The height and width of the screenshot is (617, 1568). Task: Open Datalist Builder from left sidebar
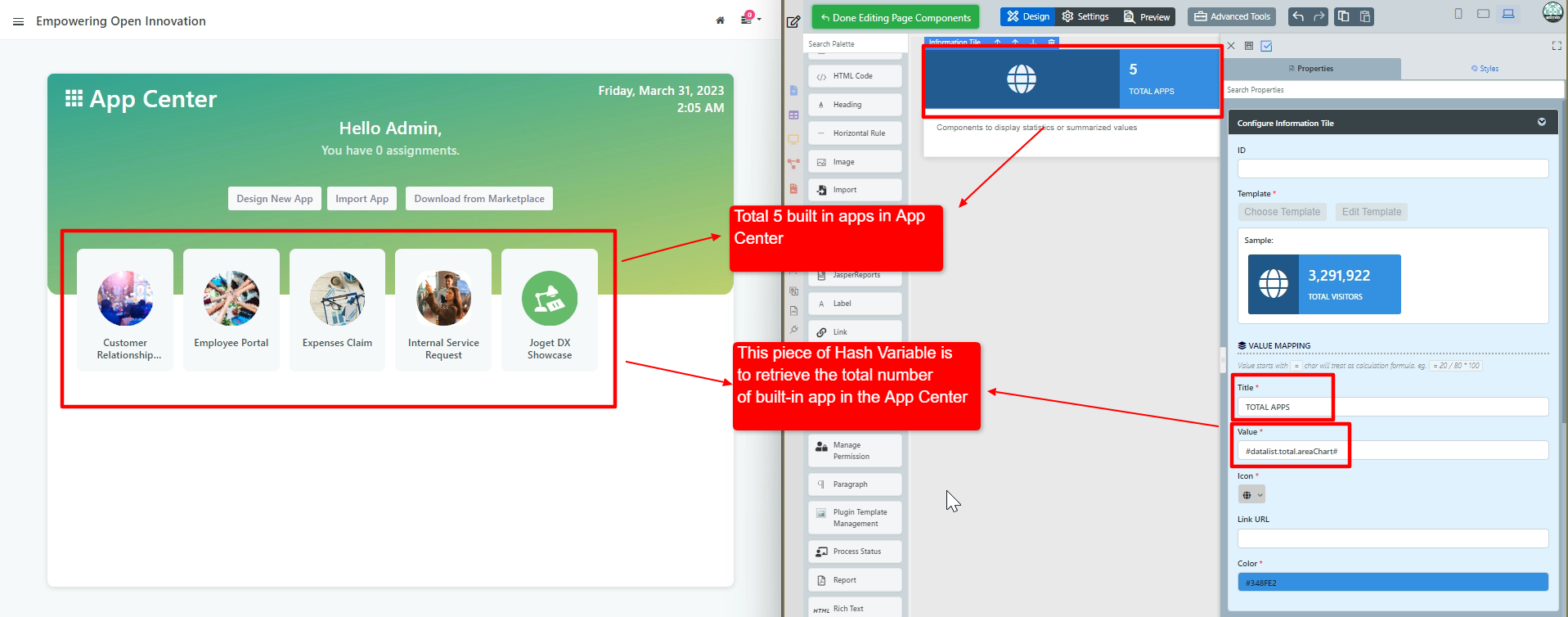(x=793, y=115)
